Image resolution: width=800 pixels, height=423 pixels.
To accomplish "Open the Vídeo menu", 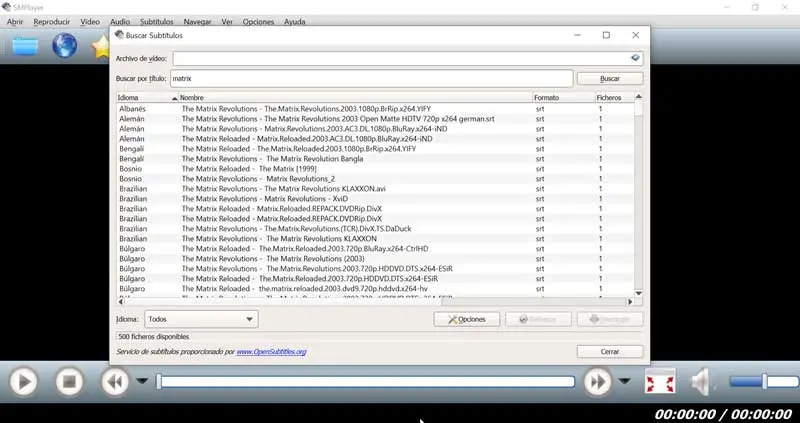I will pos(90,22).
